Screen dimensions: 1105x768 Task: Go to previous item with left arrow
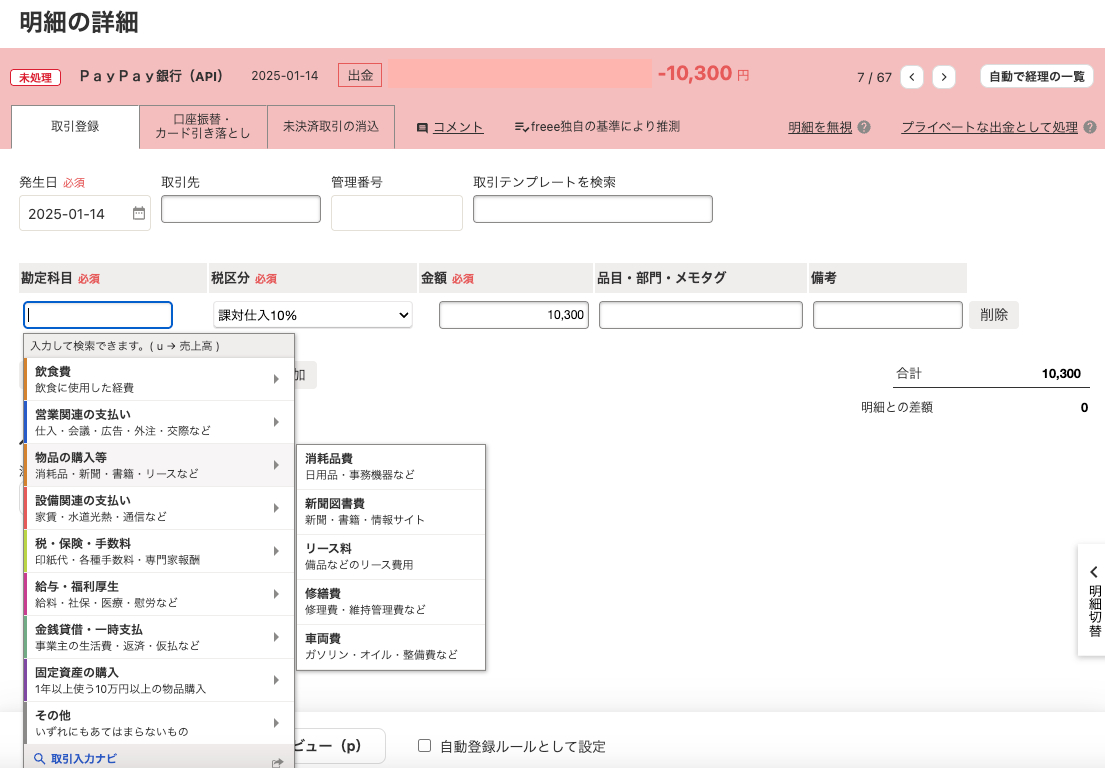[911, 75]
